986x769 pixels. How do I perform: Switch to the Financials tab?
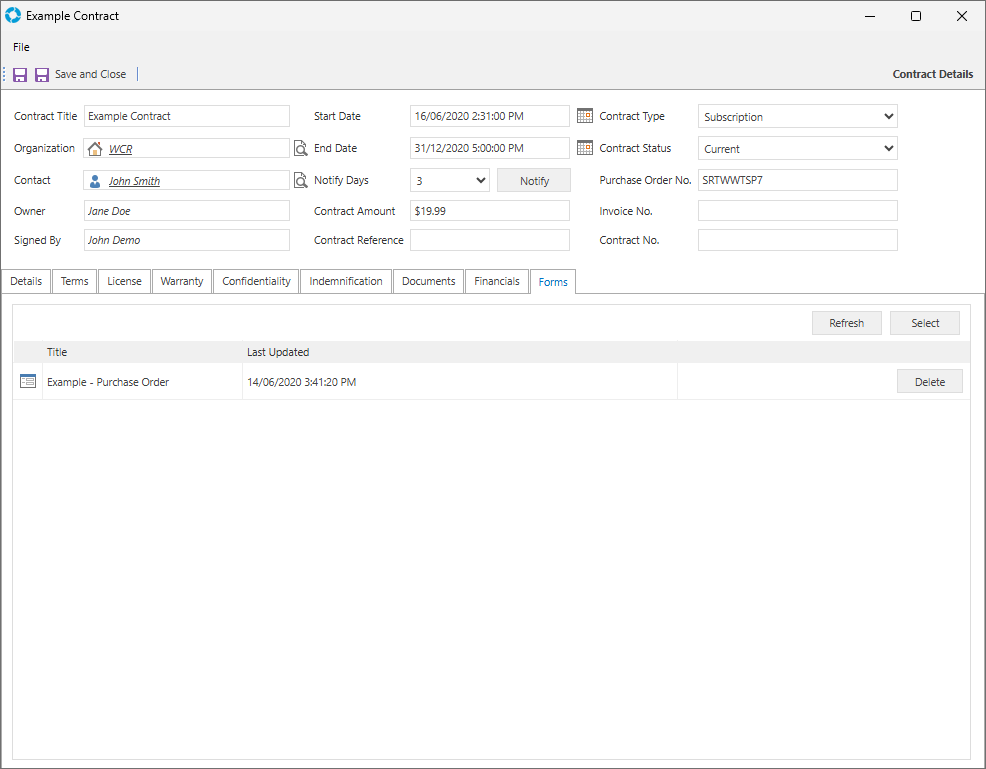(x=497, y=281)
